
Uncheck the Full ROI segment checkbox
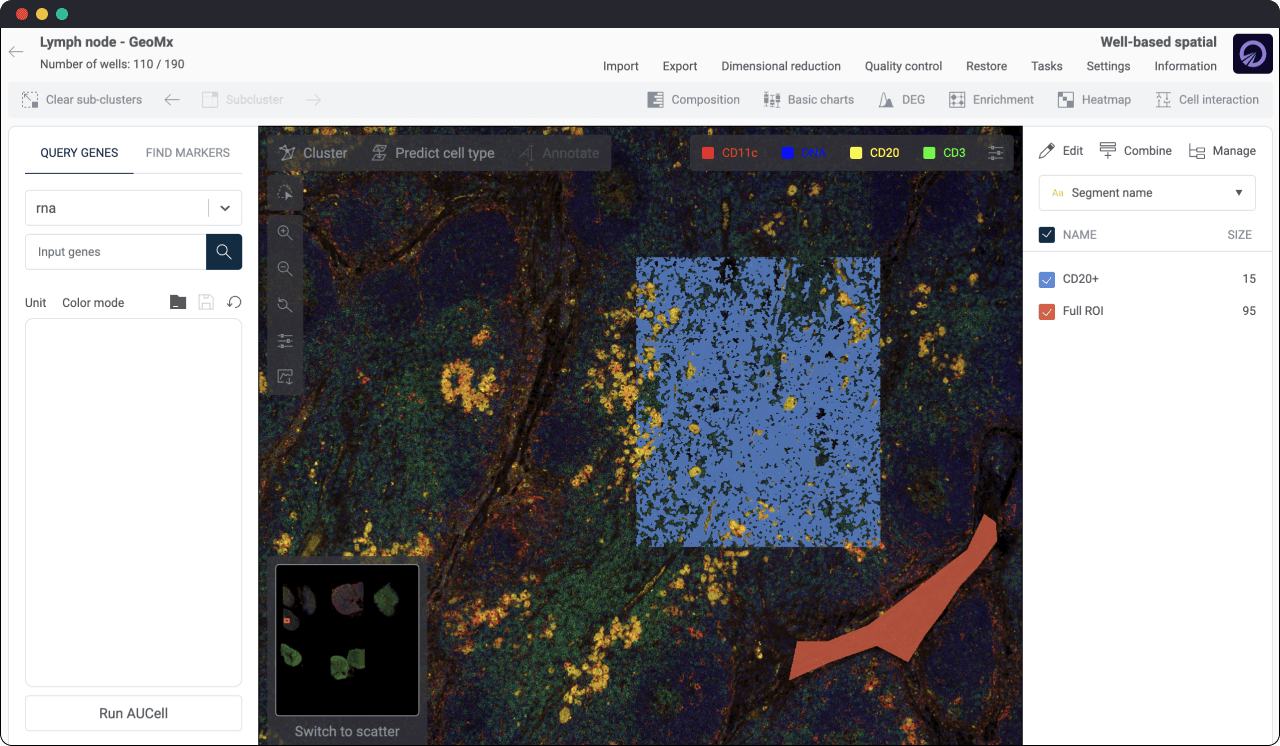click(x=1047, y=312)
